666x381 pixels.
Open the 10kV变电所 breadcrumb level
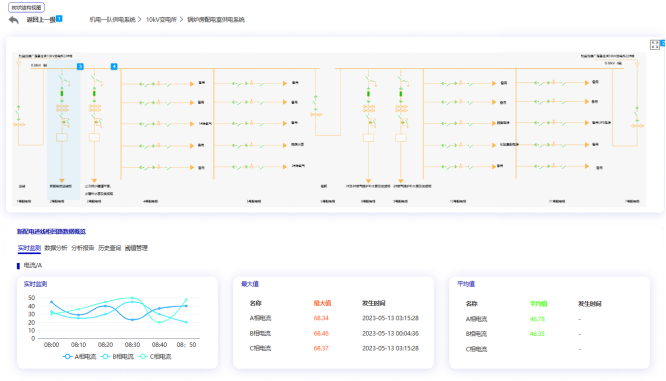pyautogui.click(x=161, y=20)
